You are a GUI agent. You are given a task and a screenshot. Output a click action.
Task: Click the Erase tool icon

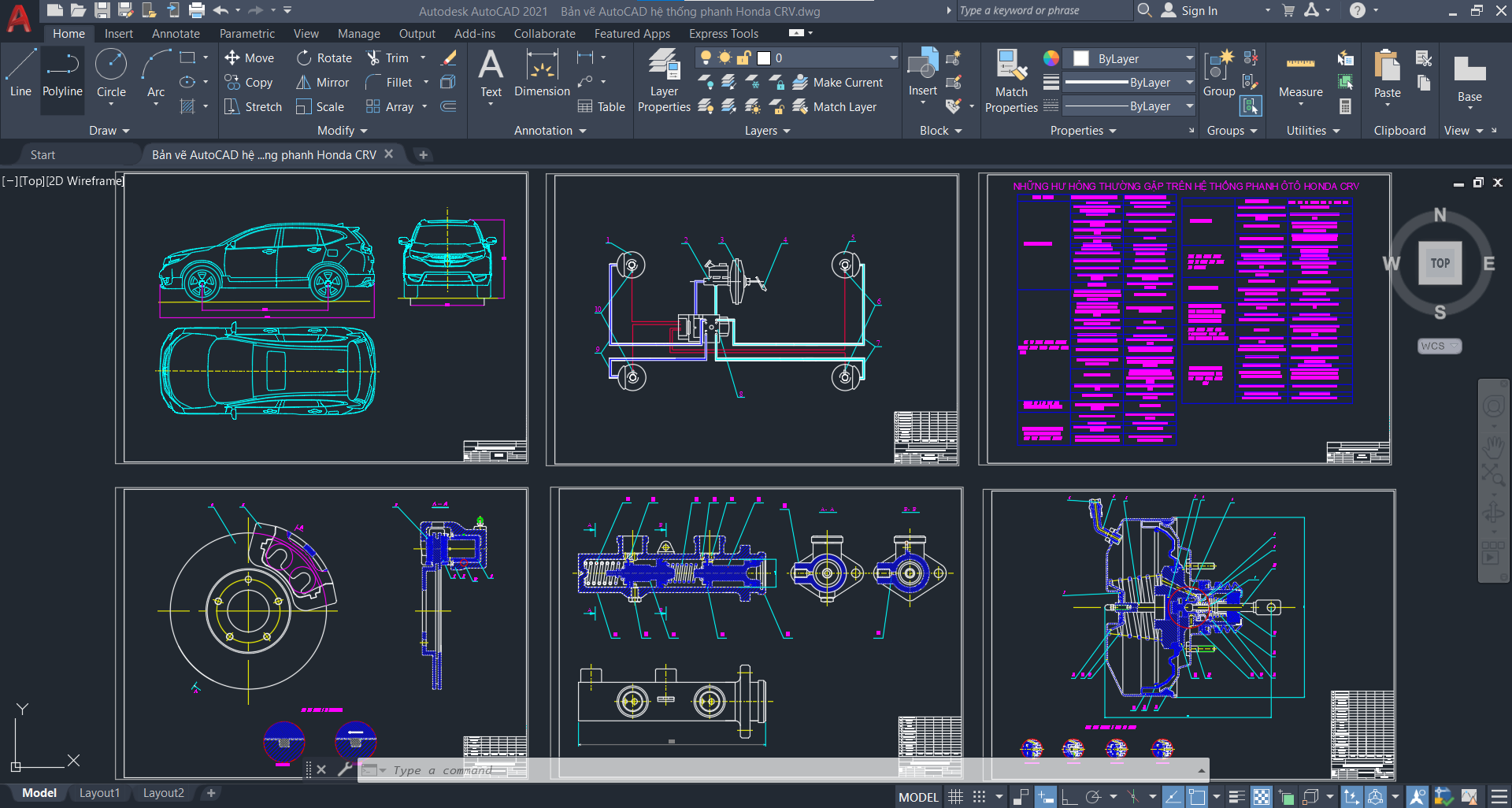pos(449,57)
